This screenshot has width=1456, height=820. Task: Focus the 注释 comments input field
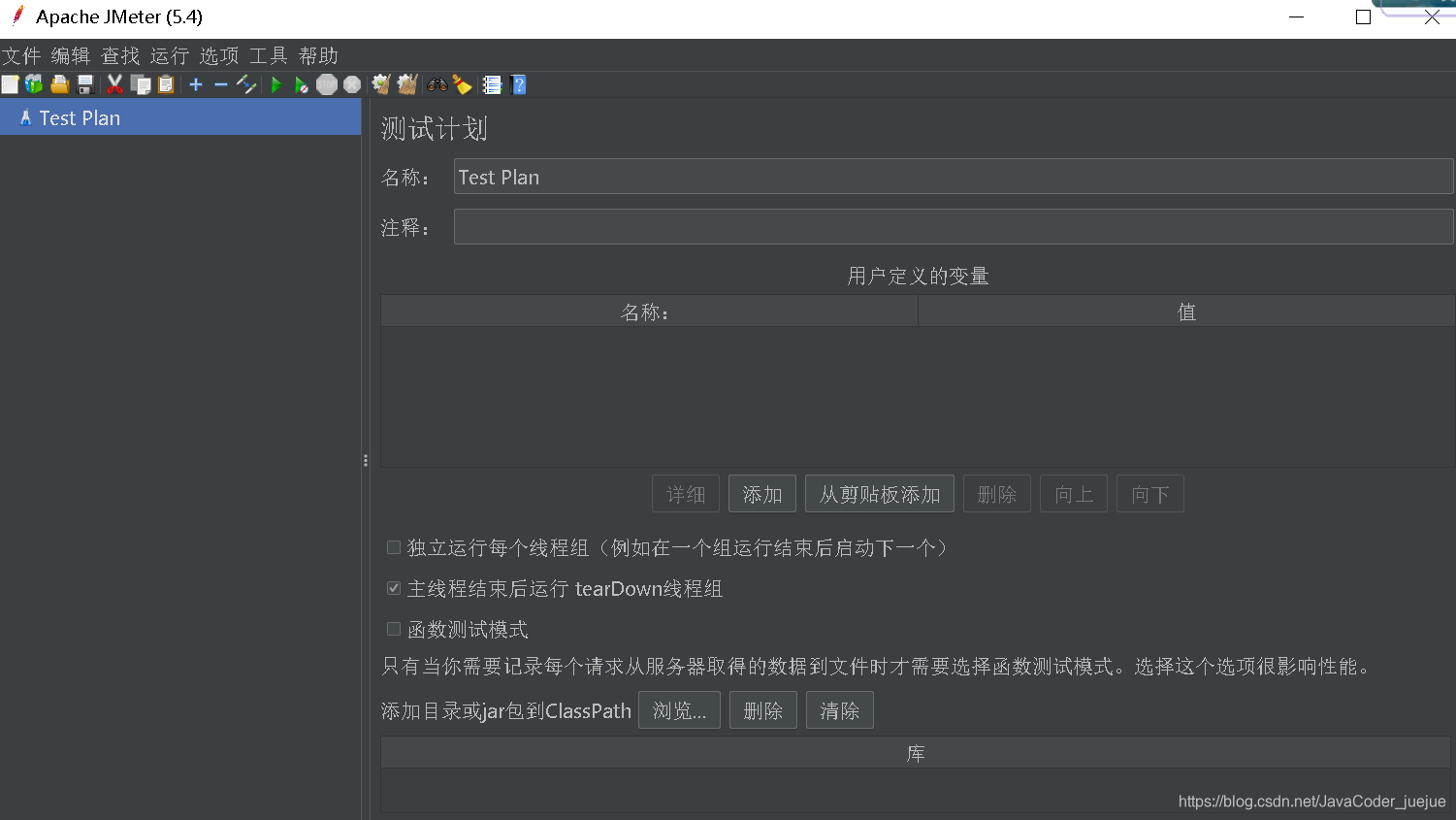(954, 227)
